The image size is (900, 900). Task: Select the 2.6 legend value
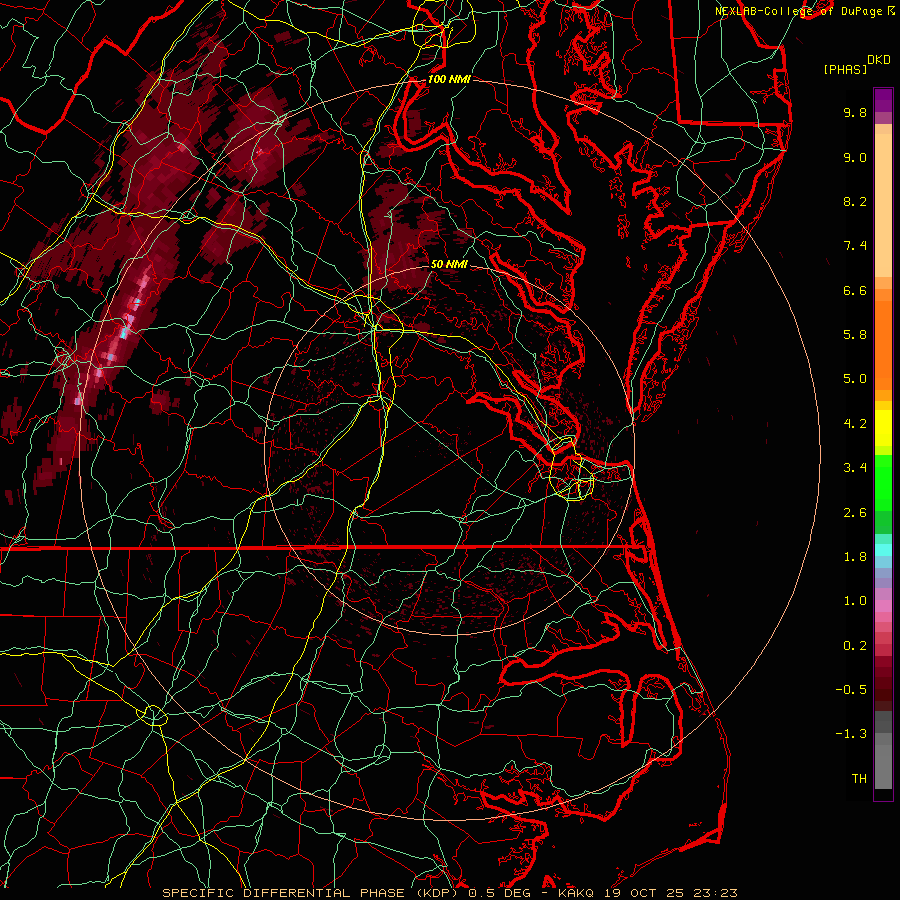[855, 513]
